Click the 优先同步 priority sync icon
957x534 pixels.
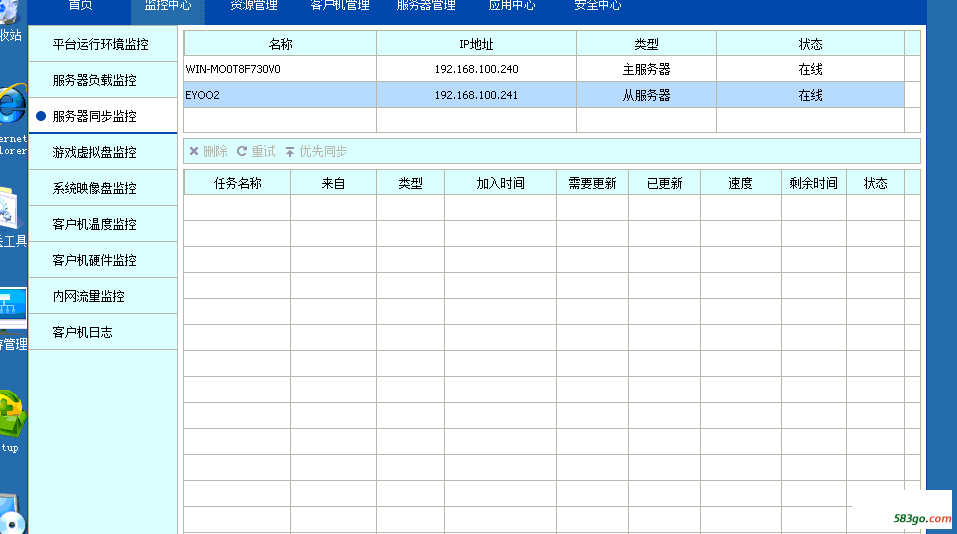pos(290,151)
